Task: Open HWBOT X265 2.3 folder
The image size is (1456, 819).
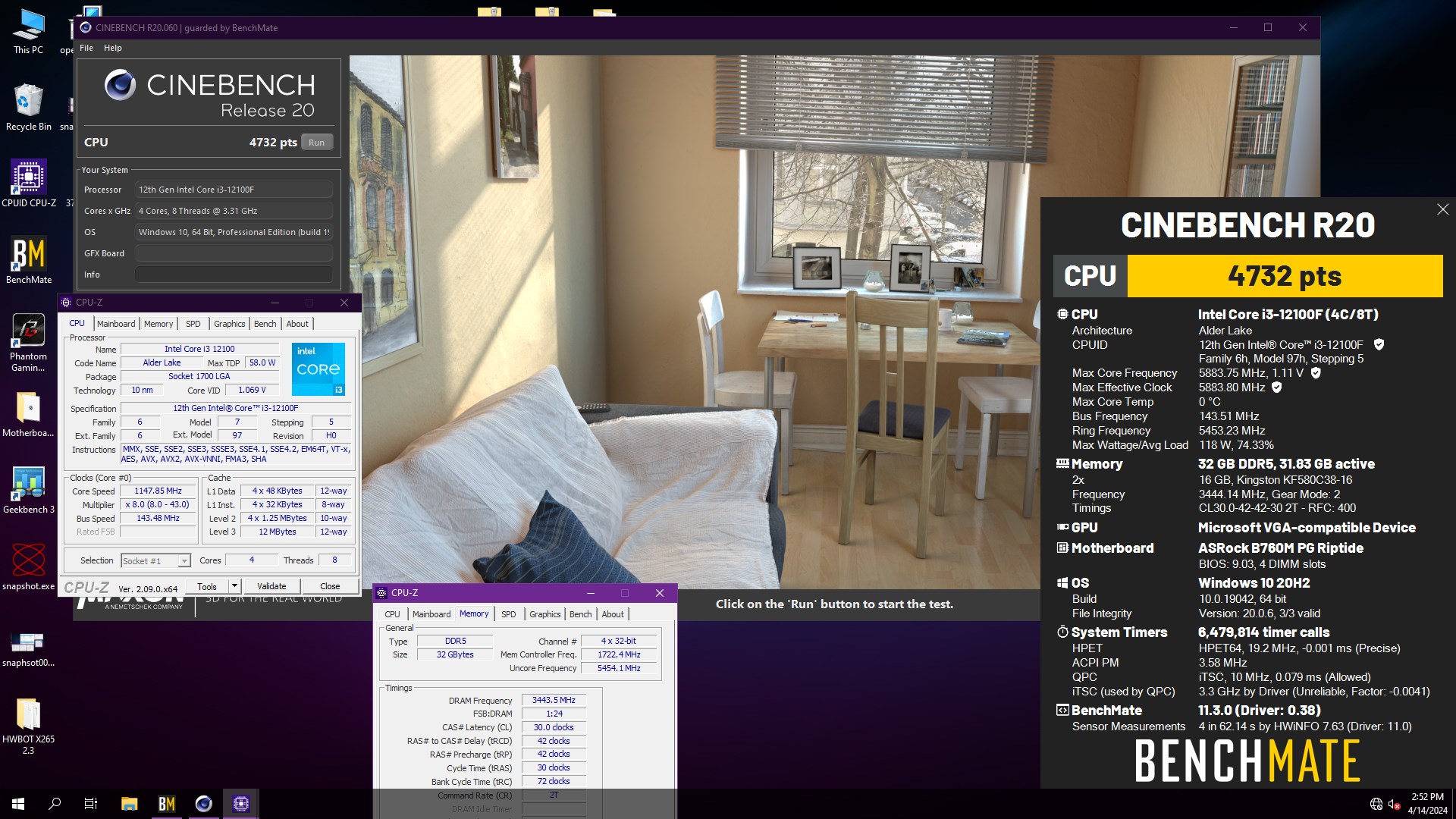Action: click(x=28, y=725)
